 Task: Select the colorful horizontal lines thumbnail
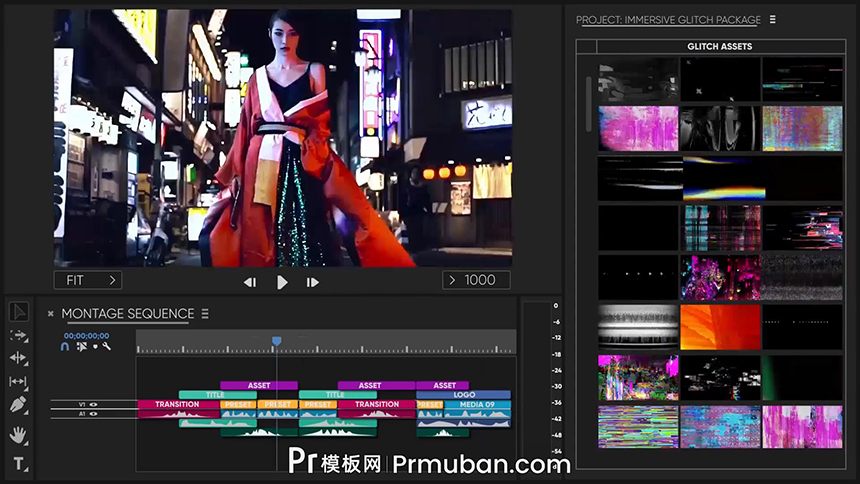tap(638, 427)
